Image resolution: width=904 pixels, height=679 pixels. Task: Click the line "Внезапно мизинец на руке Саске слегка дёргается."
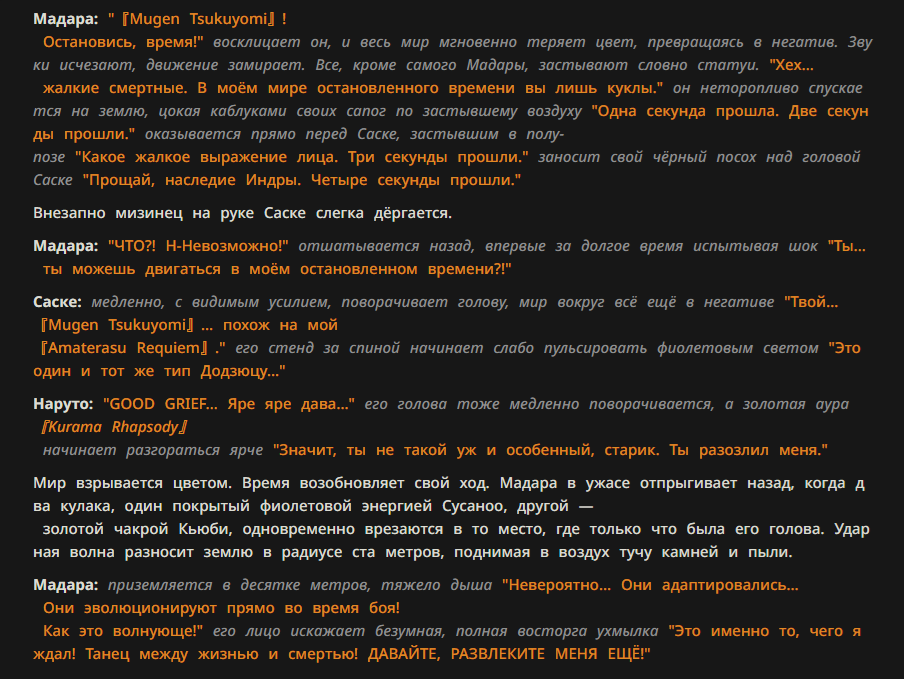pos(243,213)
